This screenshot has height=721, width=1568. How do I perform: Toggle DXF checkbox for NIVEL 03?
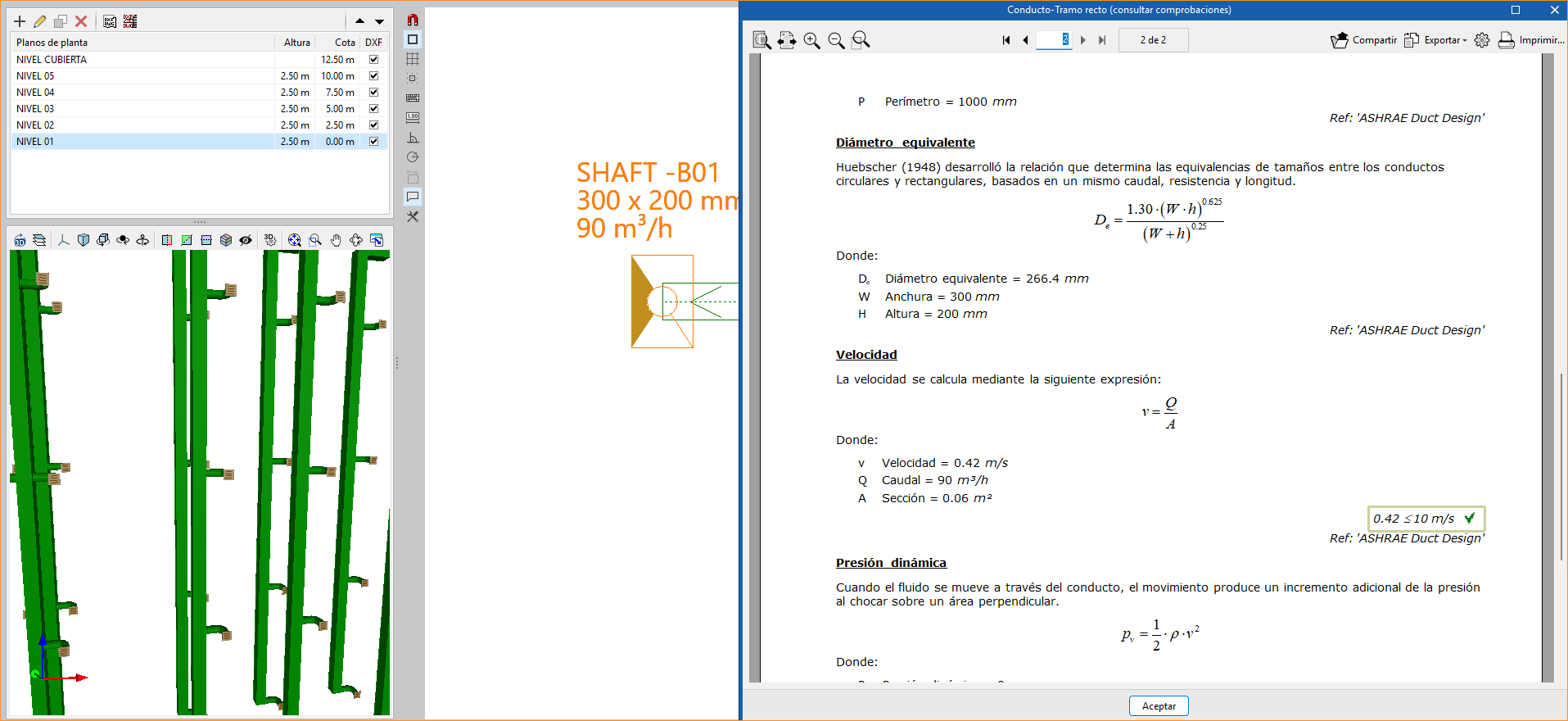373,109
